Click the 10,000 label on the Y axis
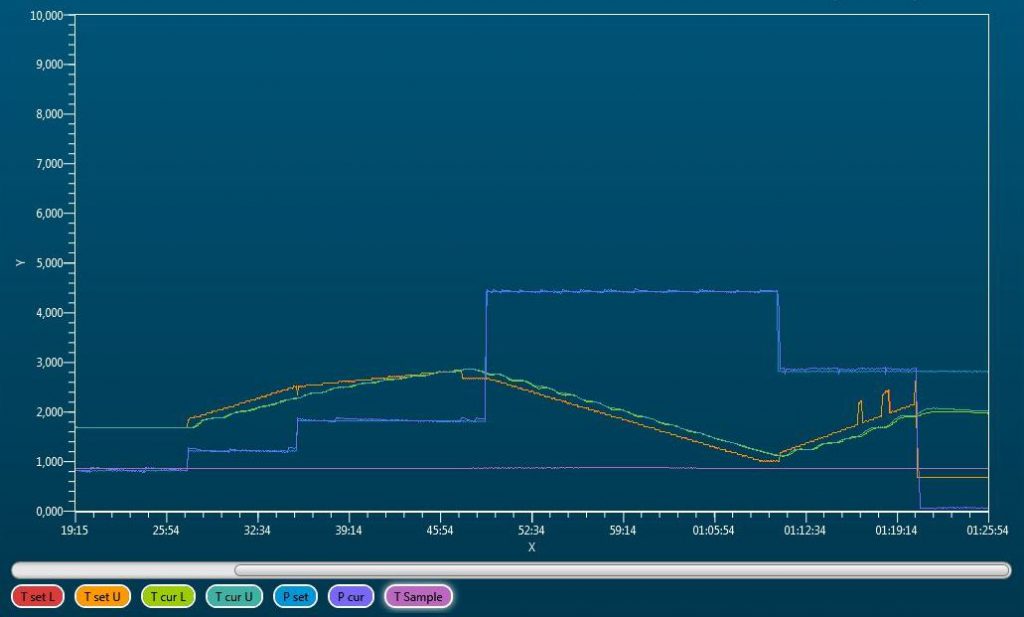The width and height of the screenshot is (1024, 617). pyautogui.click(x=47, y=16)
